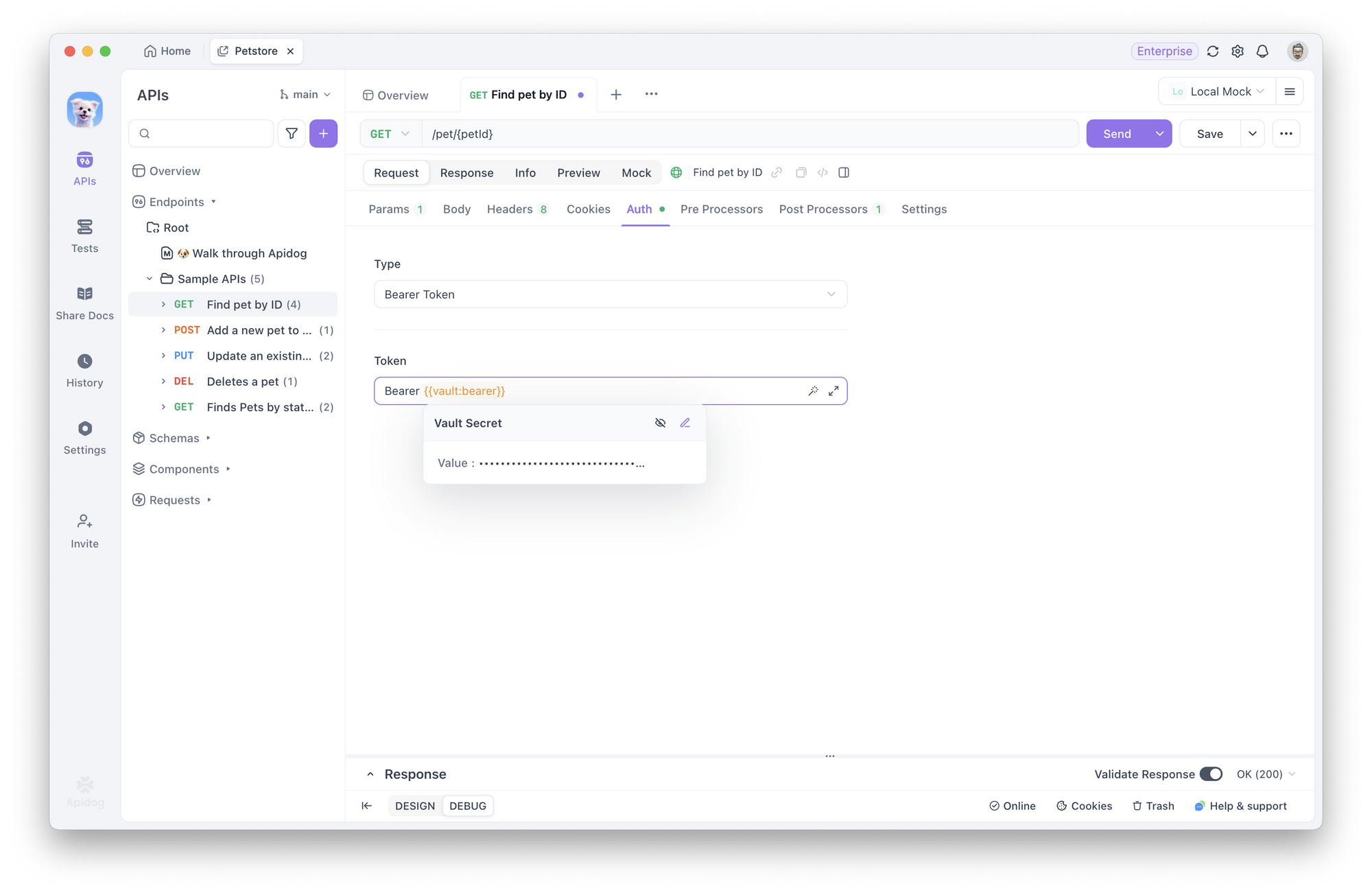Screen dimensions: 1372x895
Task: Expand the Send button dropdown arrow
Action: (1159, 134)
